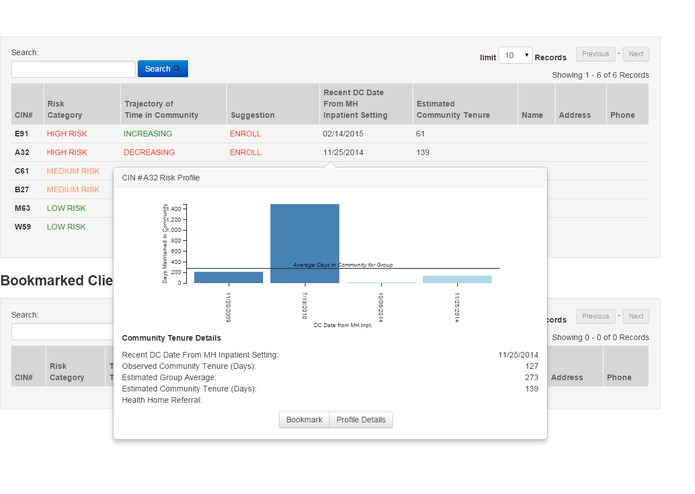Click the Community Tenure Details heading
Viewport: 695px width, 494px height.
(x=171, y=338)
